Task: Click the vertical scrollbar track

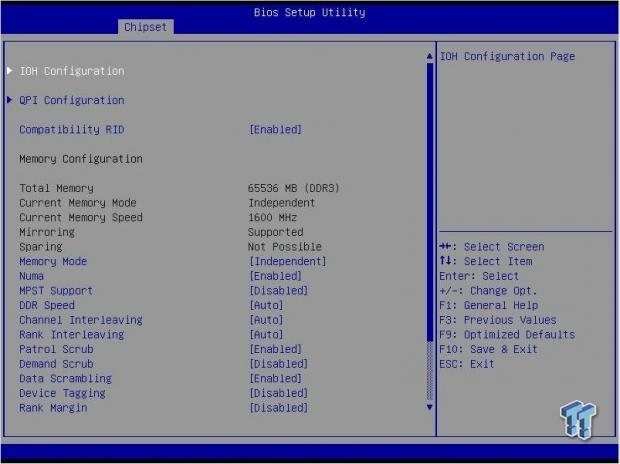Action: tap(430, 231)
